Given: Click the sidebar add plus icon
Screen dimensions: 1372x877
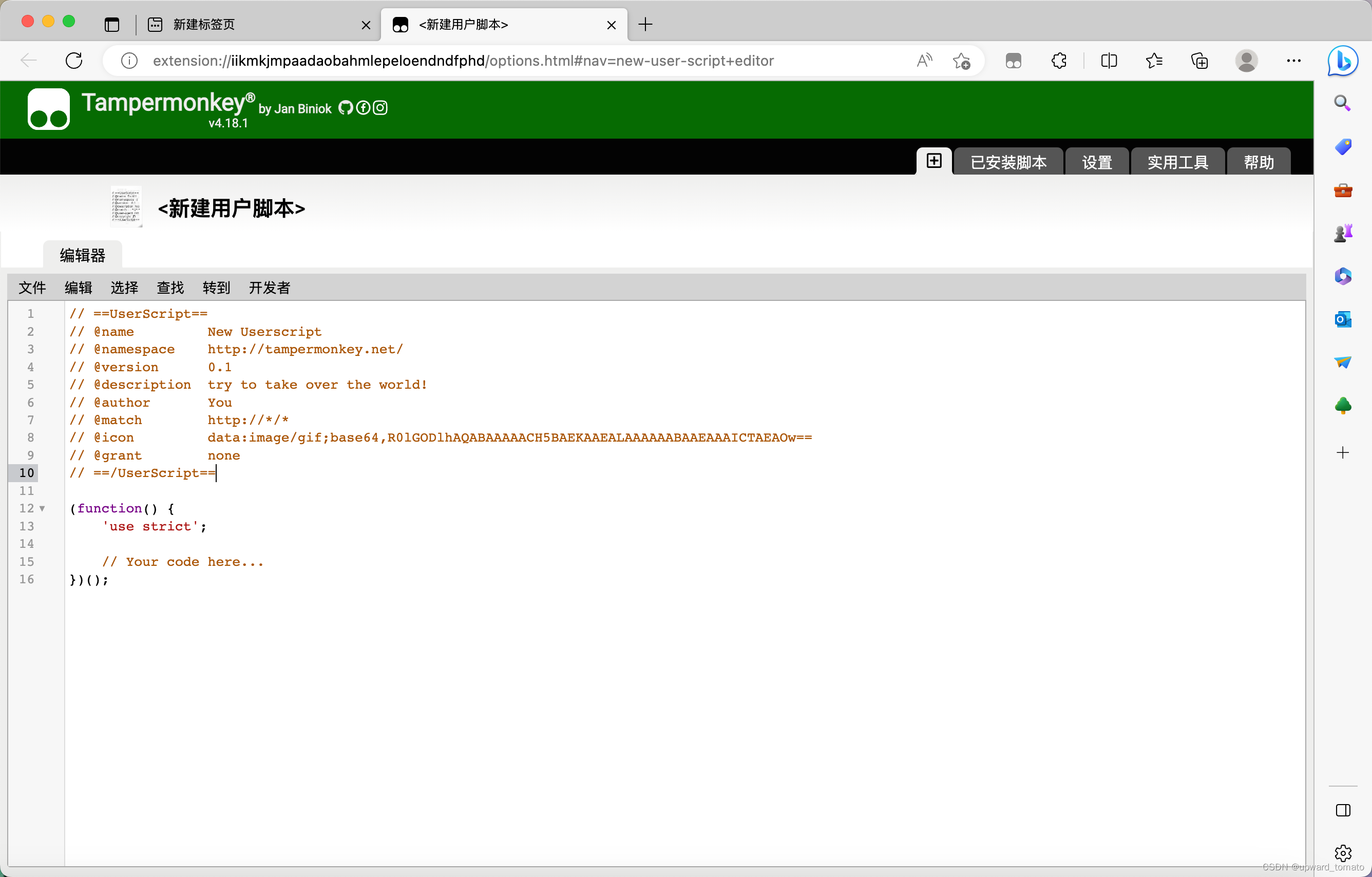Looking at the screenshot, I should tap(1343, 453).
